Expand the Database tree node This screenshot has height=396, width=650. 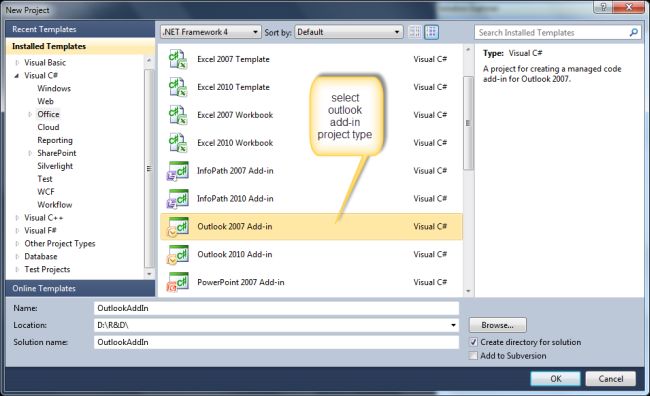coord(17,256)
